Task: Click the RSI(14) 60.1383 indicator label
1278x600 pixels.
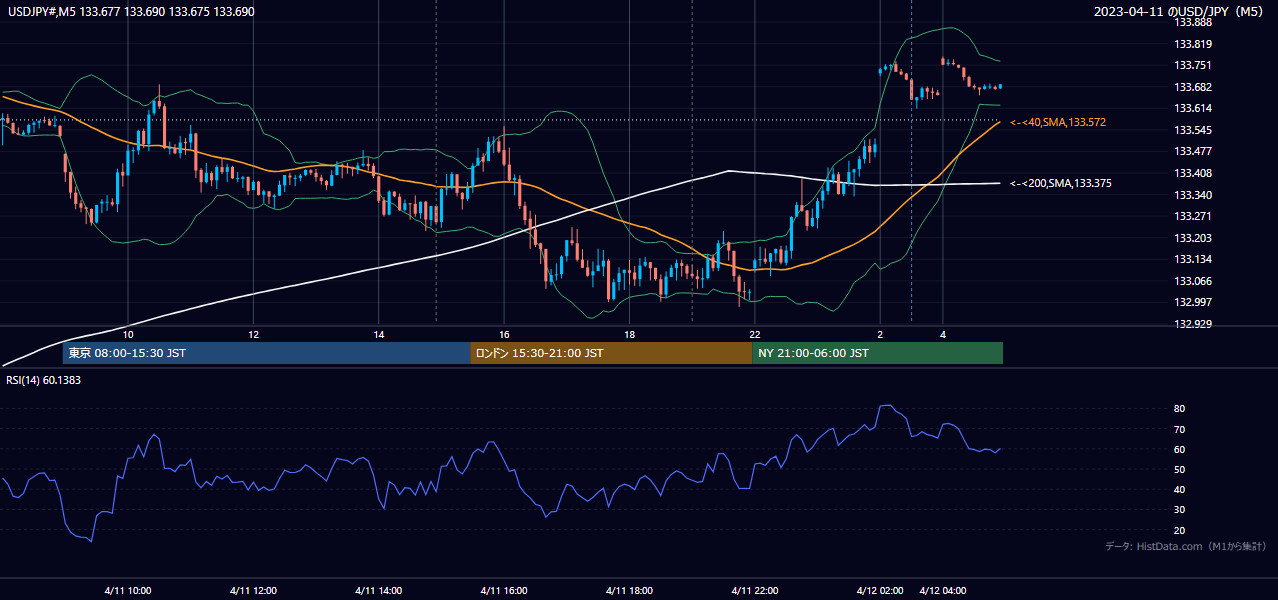Action: click(44, 380)
